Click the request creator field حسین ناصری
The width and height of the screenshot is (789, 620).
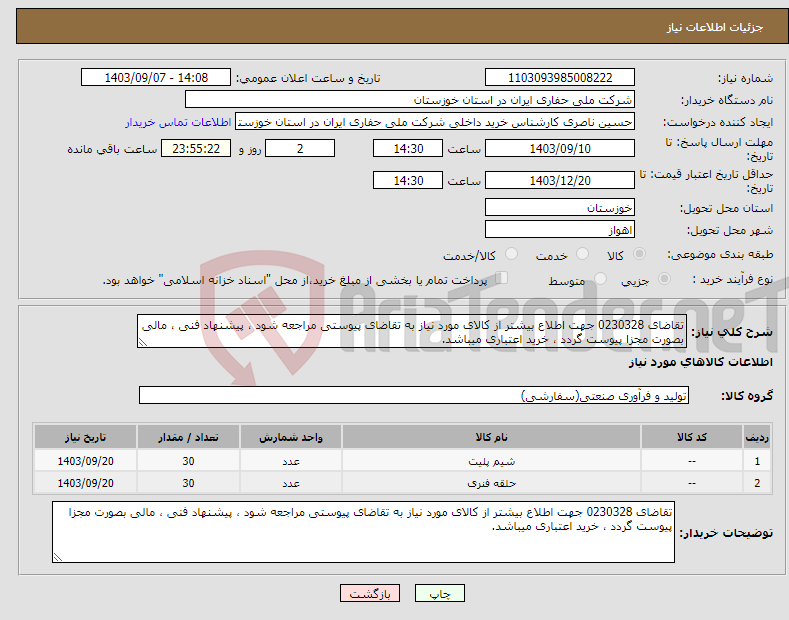(x=435, y=122)
